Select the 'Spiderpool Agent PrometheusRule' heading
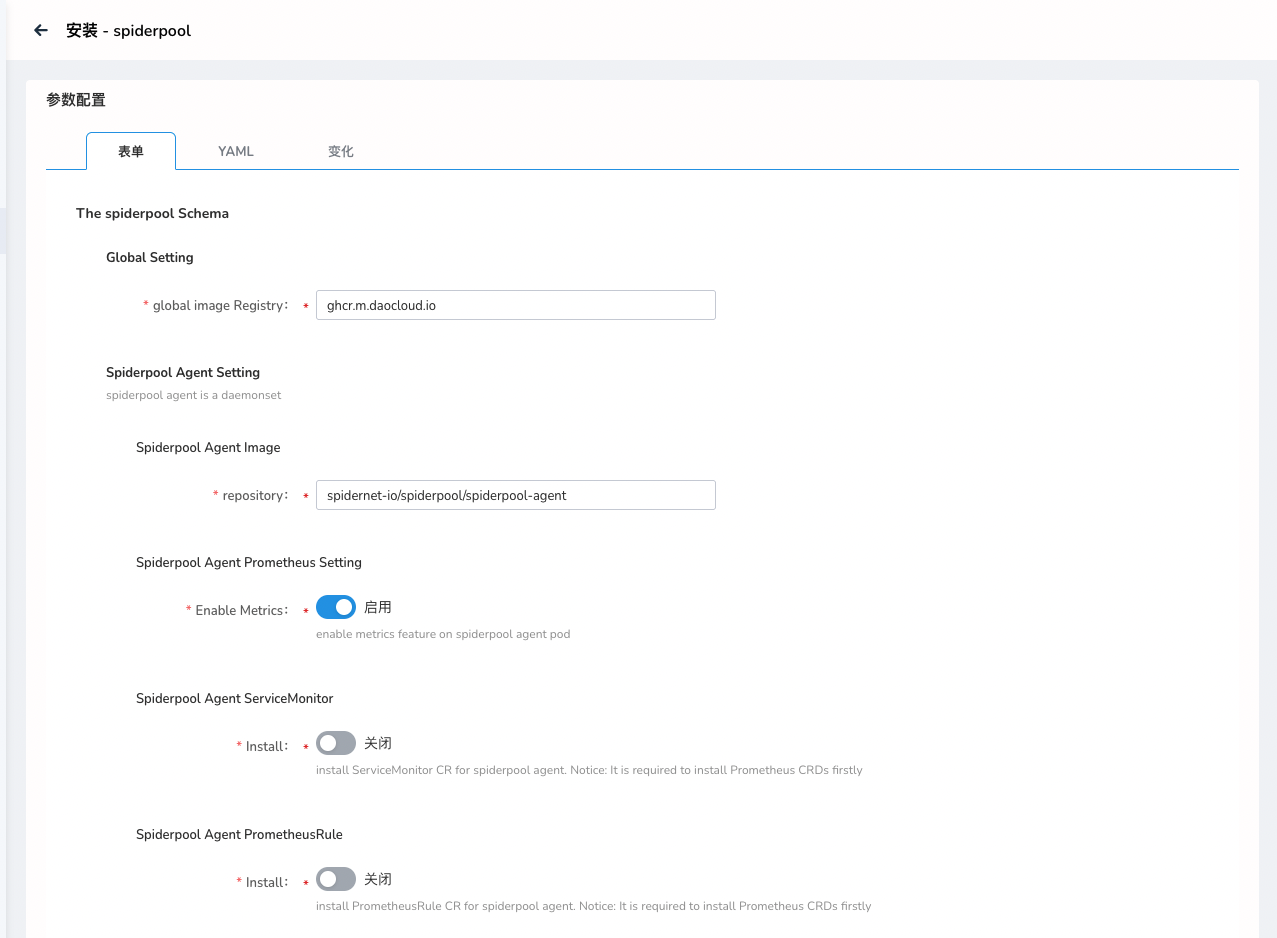The image size is (1277, 938). (239, 834)
